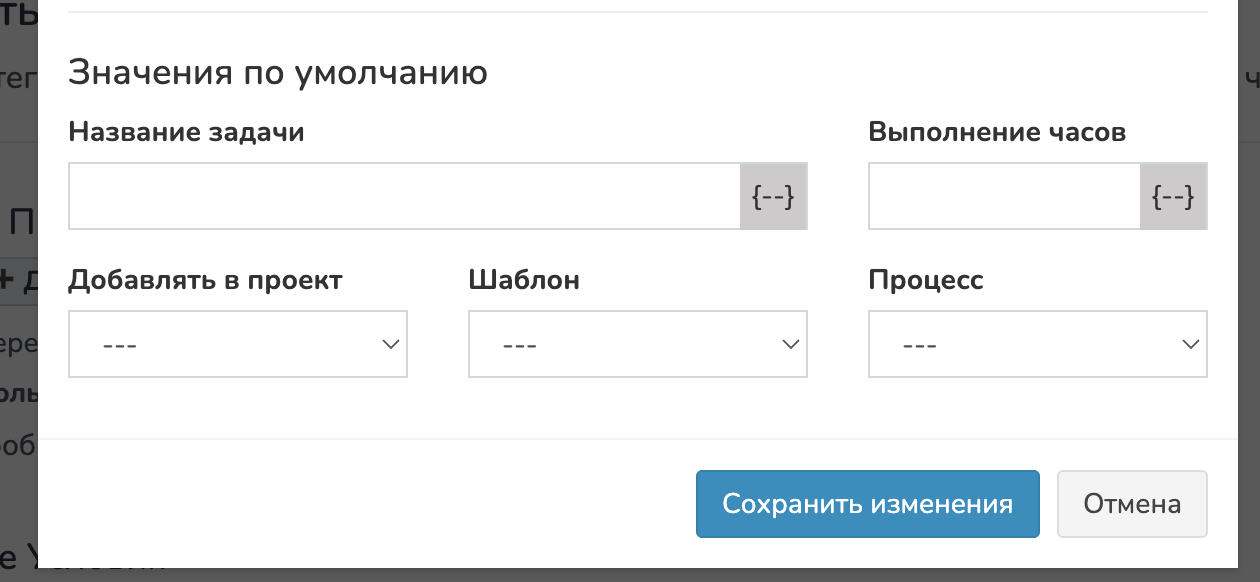The image size is (1260, 582).
Task: Click the chevron arrow in Добавлять в проект
Action: click(390, 344)
